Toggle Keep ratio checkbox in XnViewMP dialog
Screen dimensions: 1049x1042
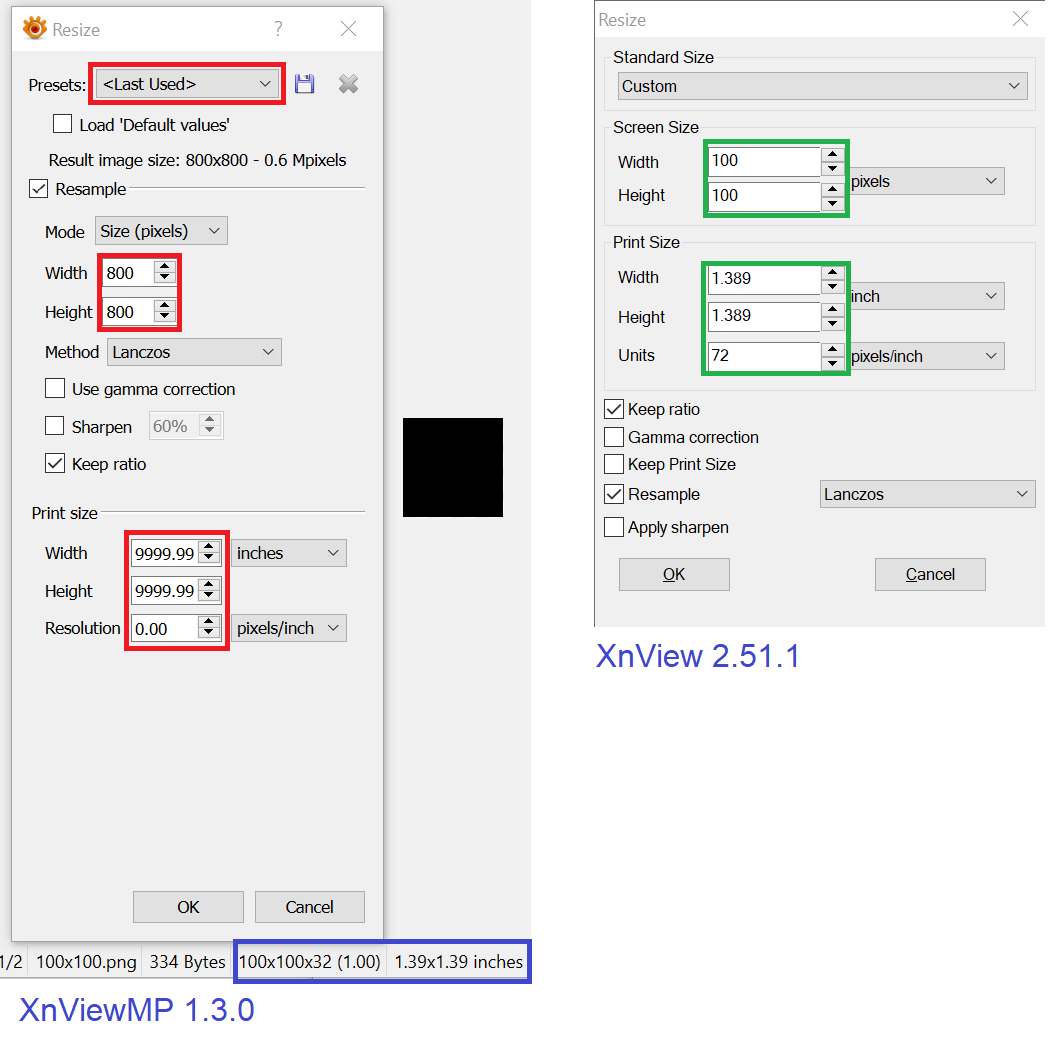(x=55, y=463)
